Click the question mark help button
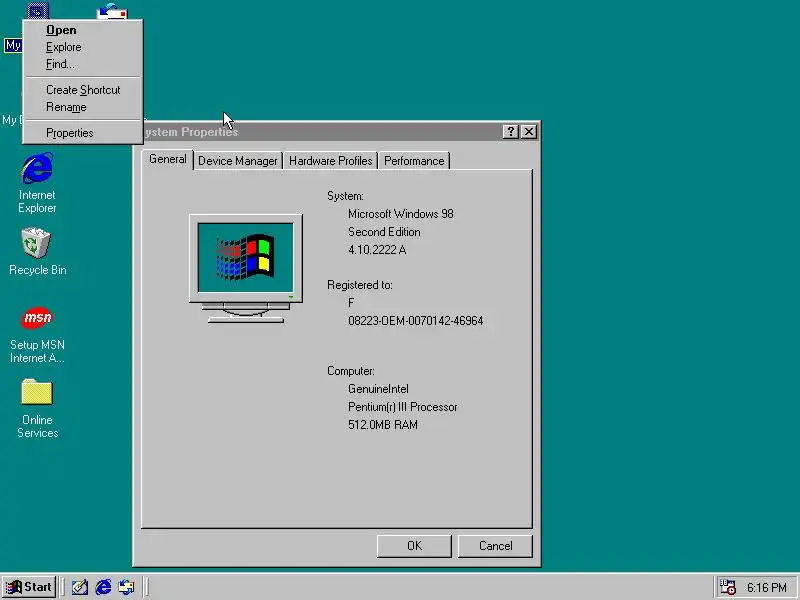The width and height of the screenshot is (800, 600). [510, 132]
